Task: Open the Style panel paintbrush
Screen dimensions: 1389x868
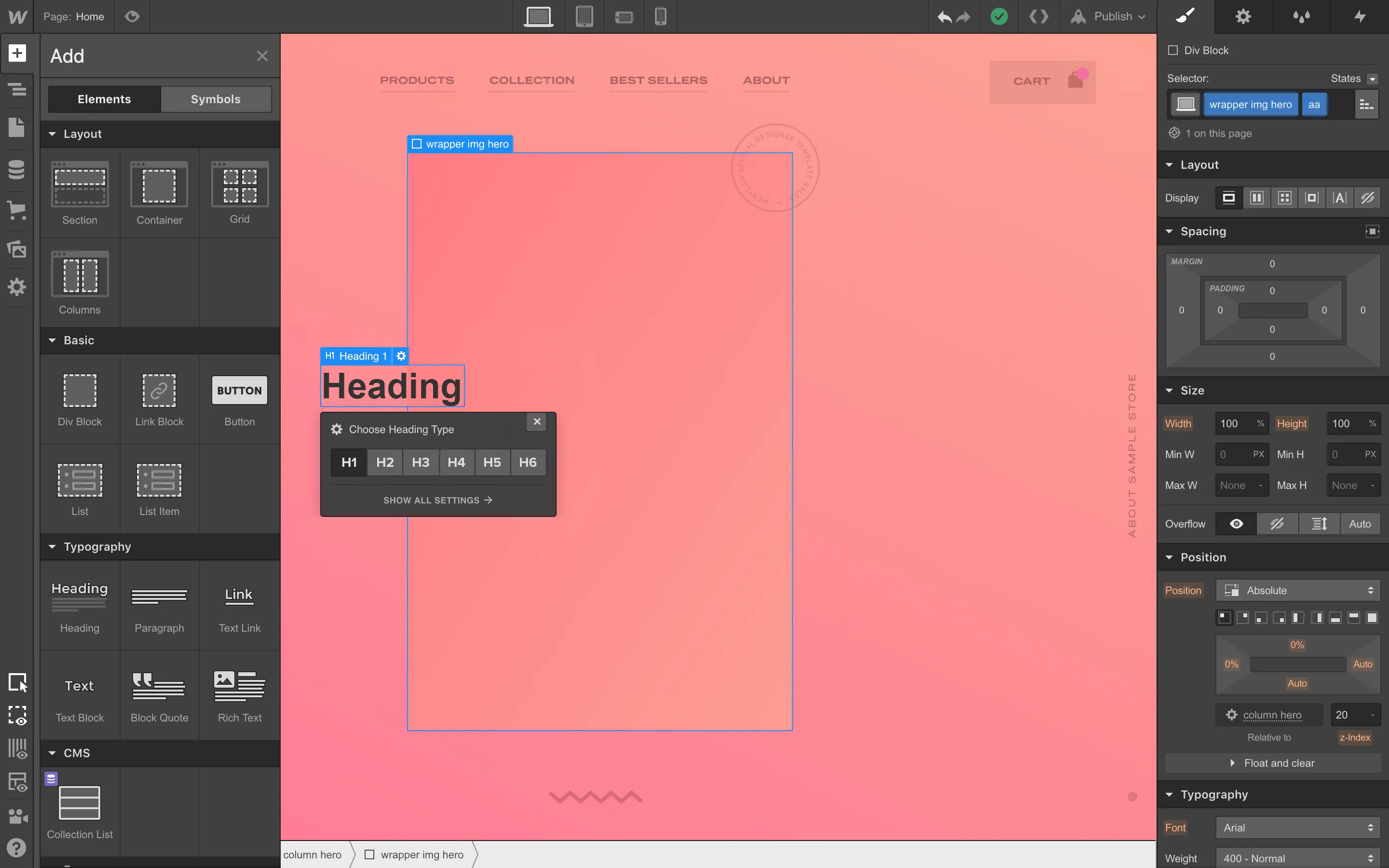Action: (1185, 17)
